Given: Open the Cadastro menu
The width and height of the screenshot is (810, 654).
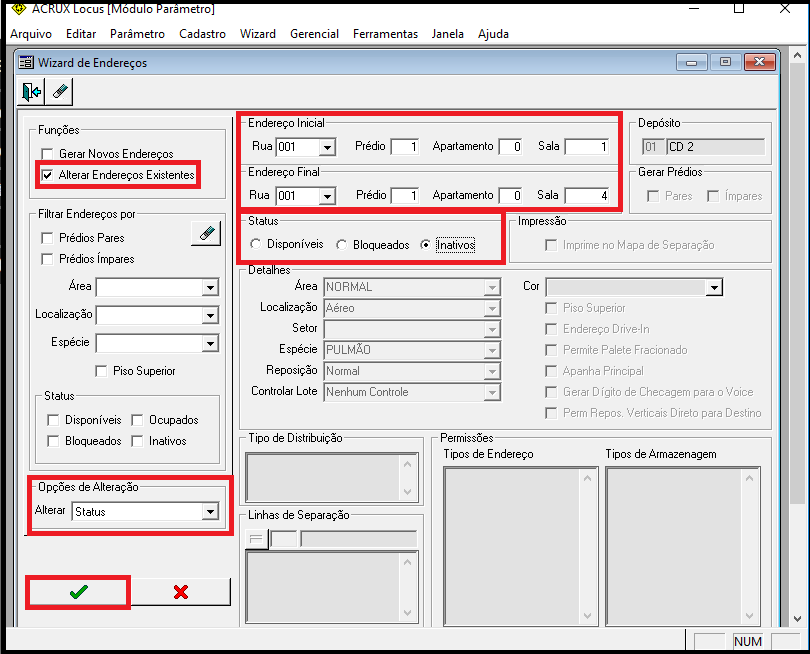Looking at the screenshot, I should coord(202,34).
